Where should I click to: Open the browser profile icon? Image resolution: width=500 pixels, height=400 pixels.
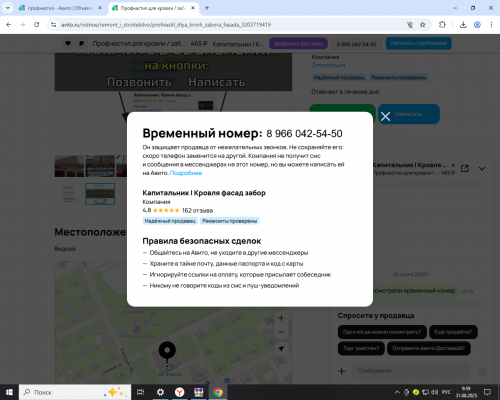[x=477, y=25]
